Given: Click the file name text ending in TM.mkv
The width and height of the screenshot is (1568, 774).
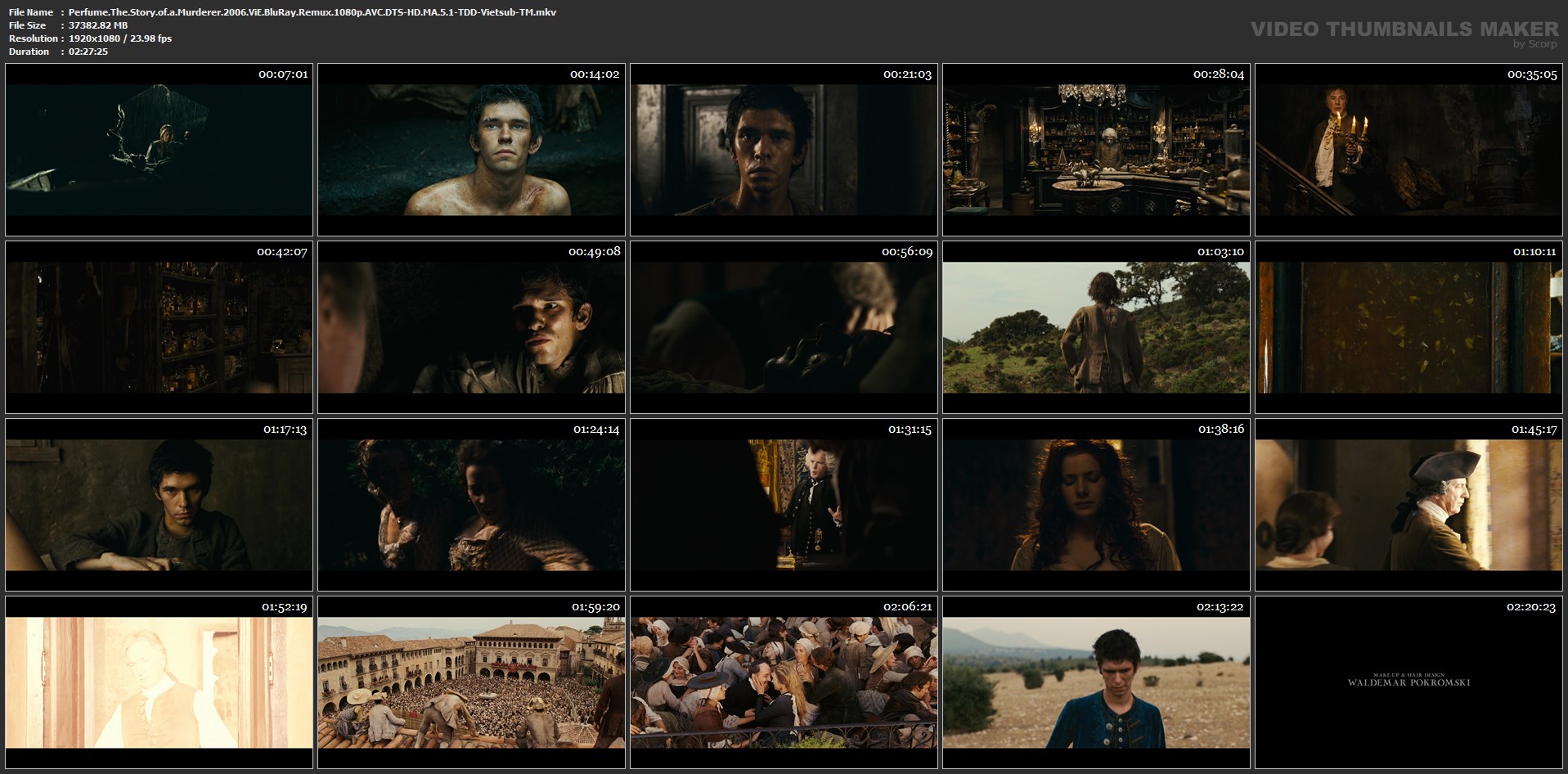Looking at the screenshot, I should coord(312,12).
